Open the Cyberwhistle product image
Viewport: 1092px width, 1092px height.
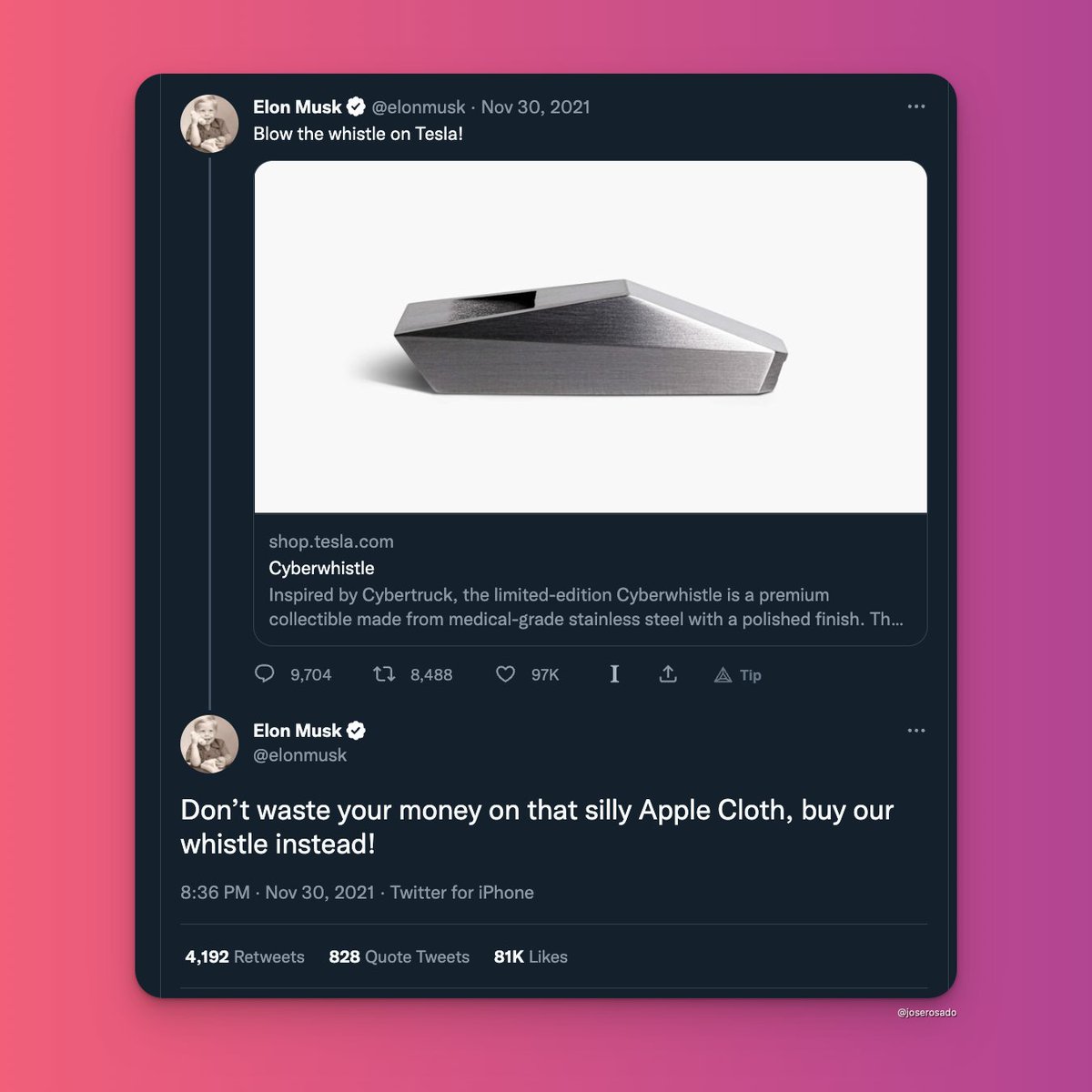coord(591,338)
